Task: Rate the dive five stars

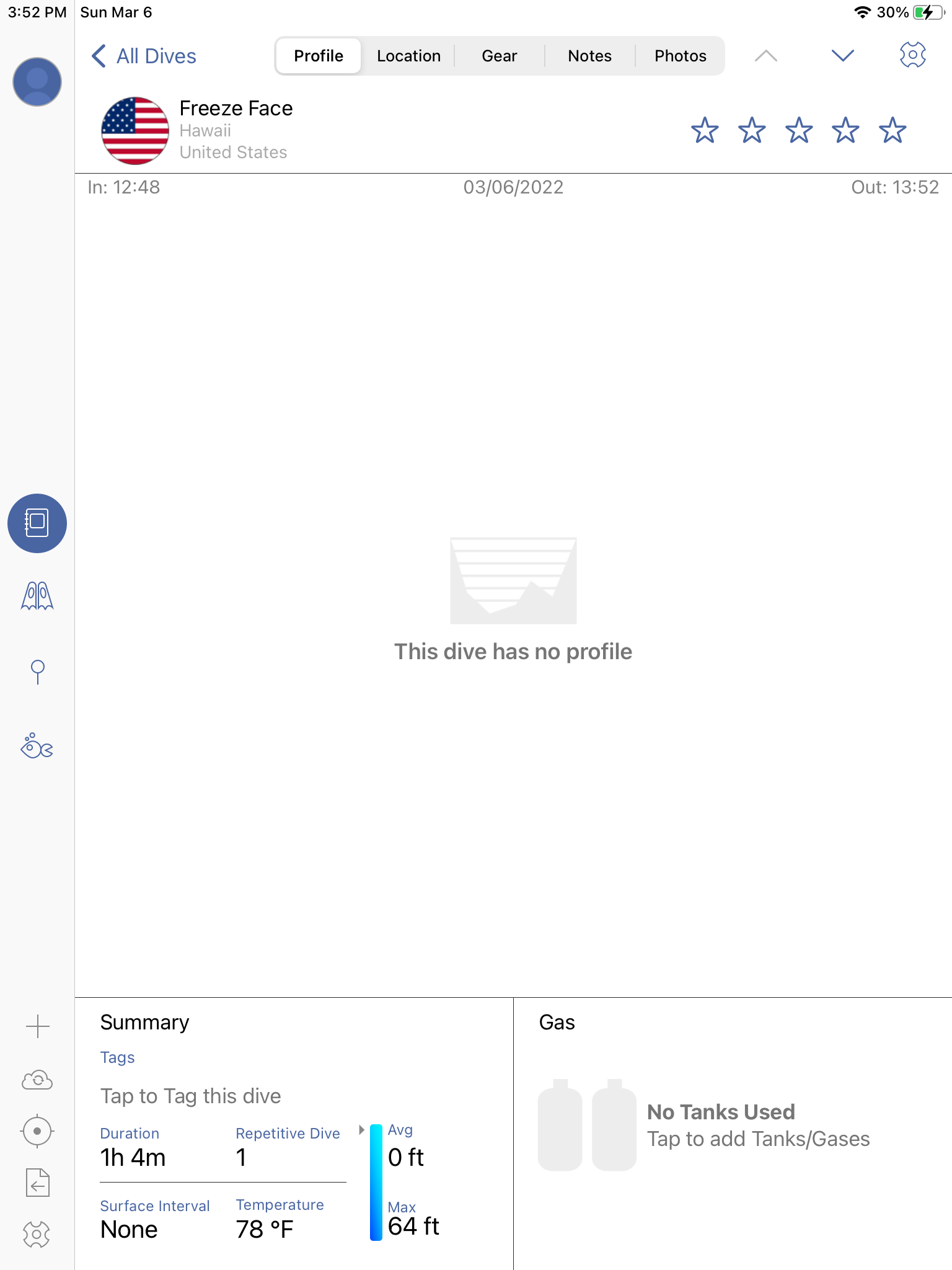Action: [892, 130]
